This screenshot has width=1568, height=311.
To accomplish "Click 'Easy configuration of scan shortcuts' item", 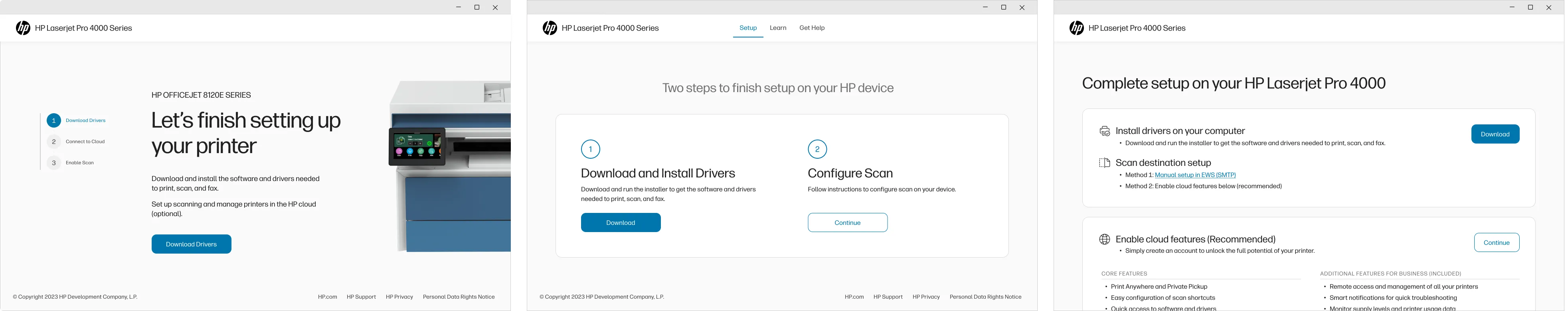I will [x=1163, y=298].
